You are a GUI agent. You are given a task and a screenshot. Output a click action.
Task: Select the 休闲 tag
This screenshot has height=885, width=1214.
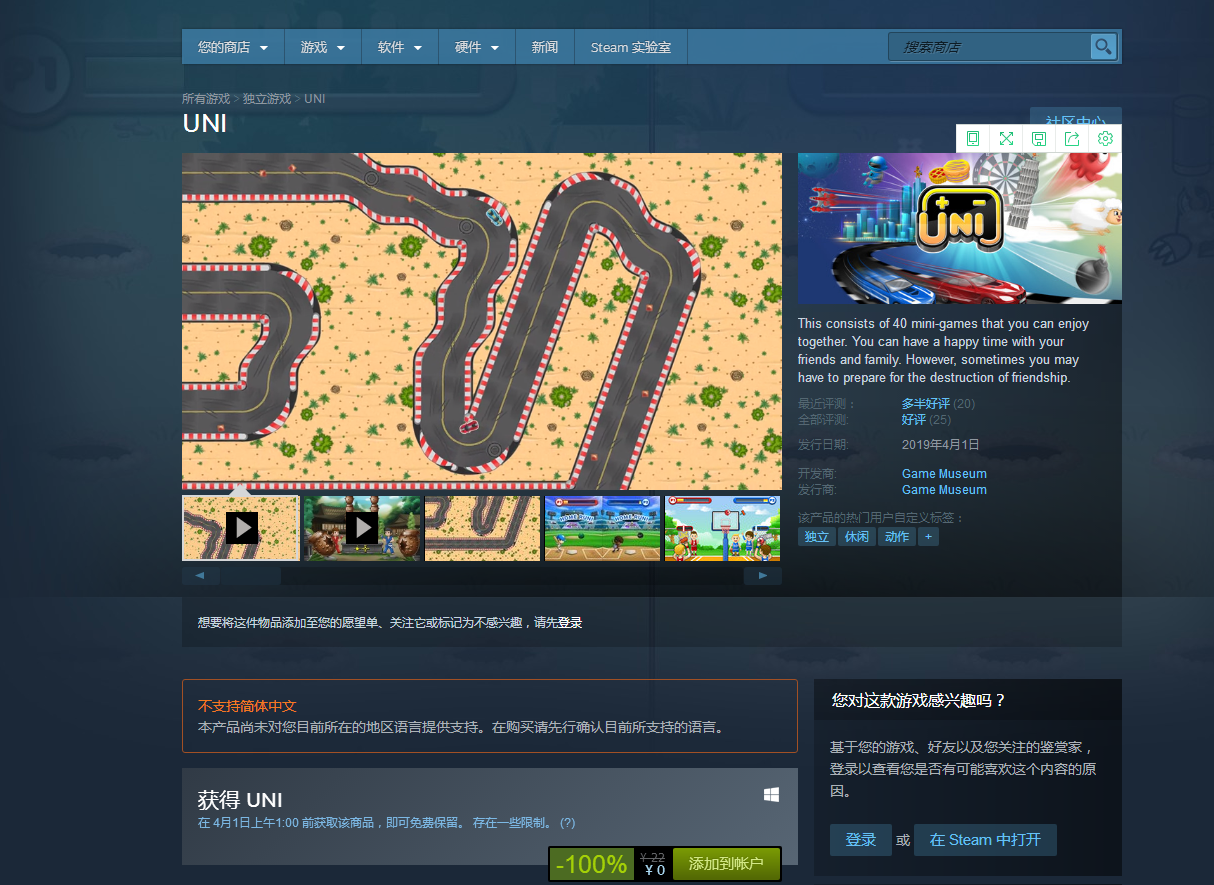(x=857, y=537)
